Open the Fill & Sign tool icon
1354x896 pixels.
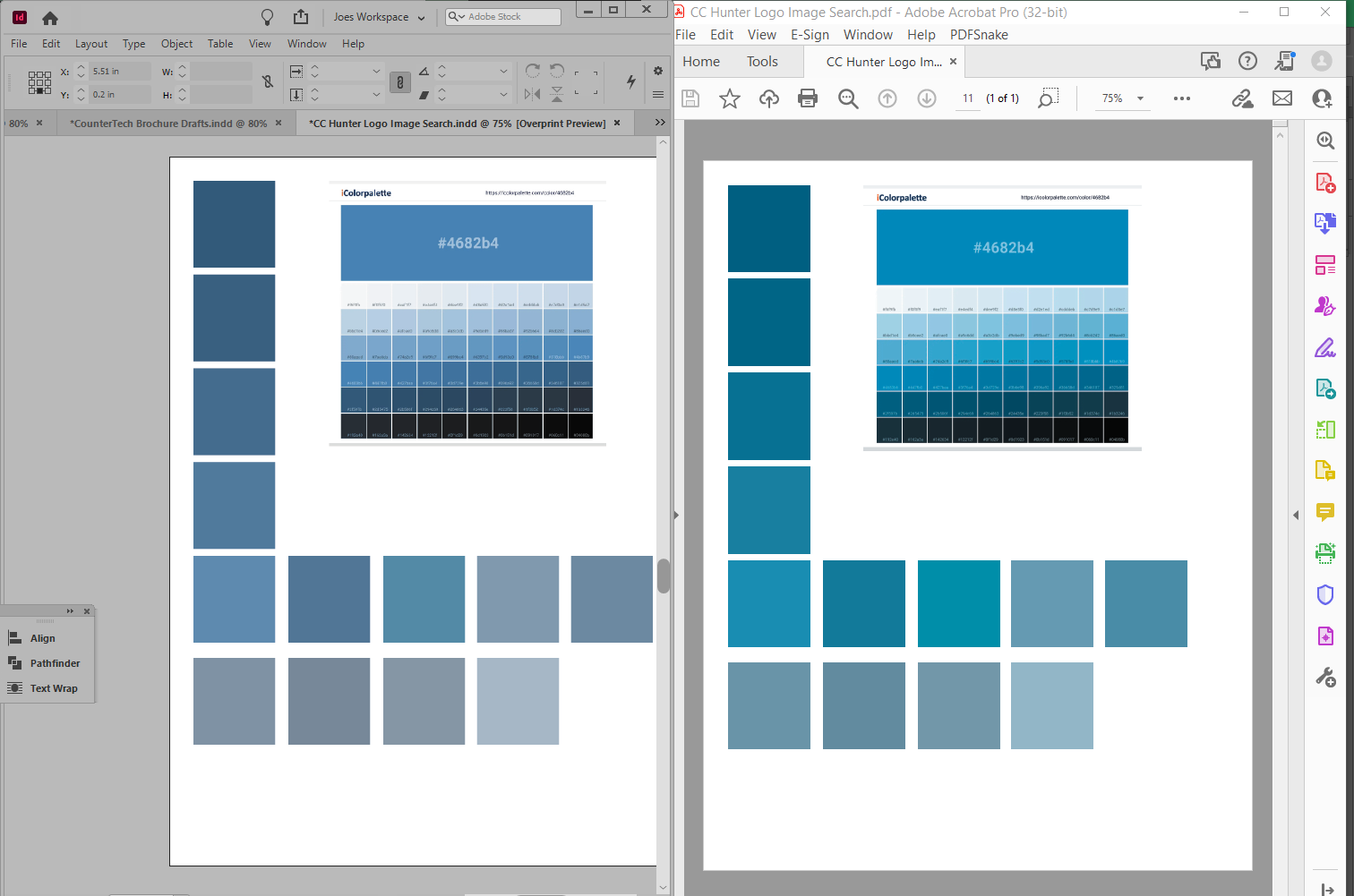coord(1325,347)
